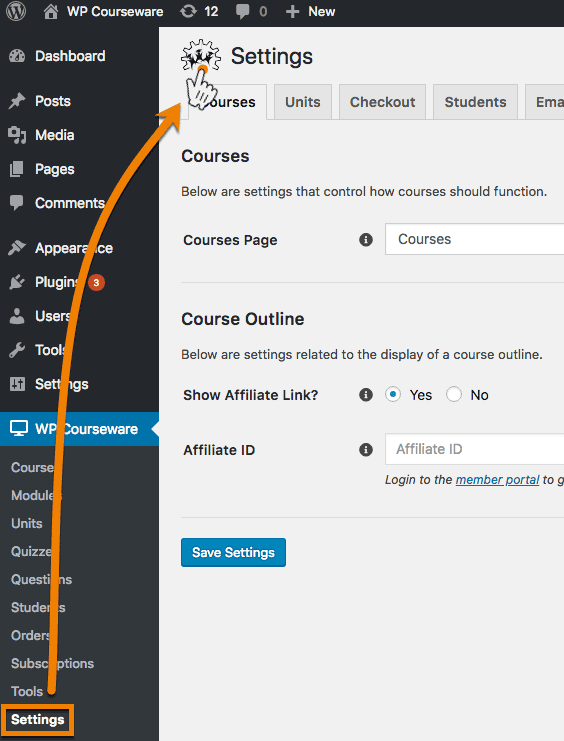Open Dashboard in the sidebar menu
Screen dimensions: 564x741
pyautogui.click(x=70, y=56)
